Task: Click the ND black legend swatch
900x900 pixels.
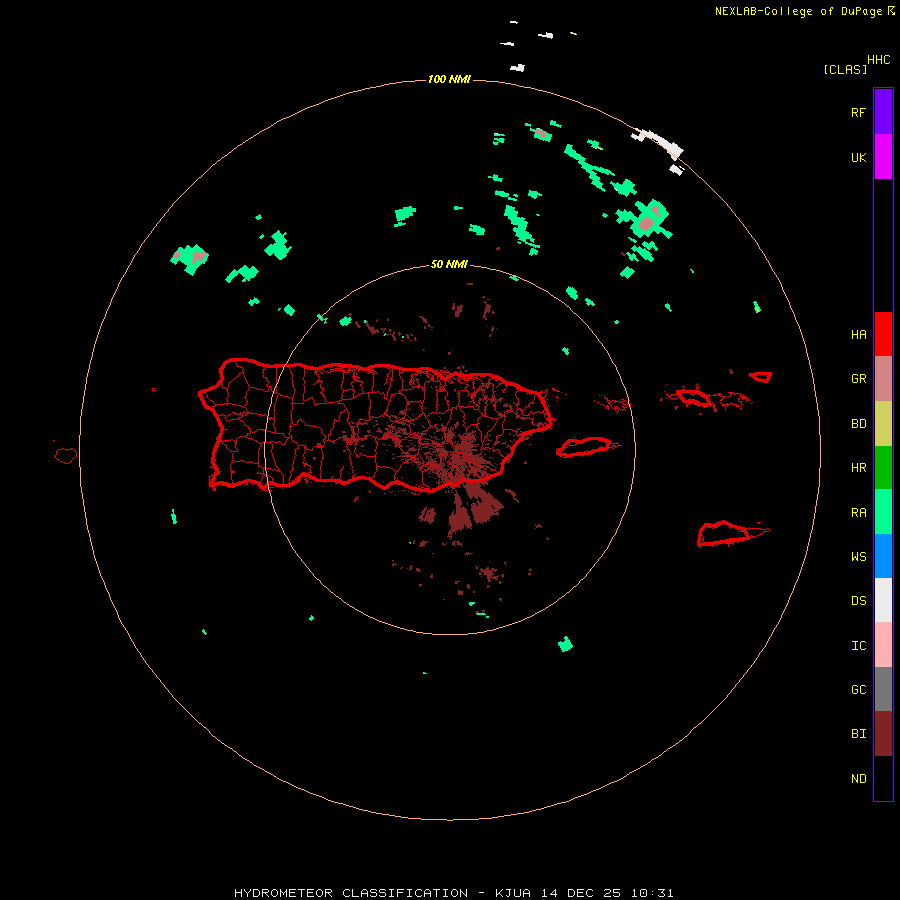Action: 883,778
